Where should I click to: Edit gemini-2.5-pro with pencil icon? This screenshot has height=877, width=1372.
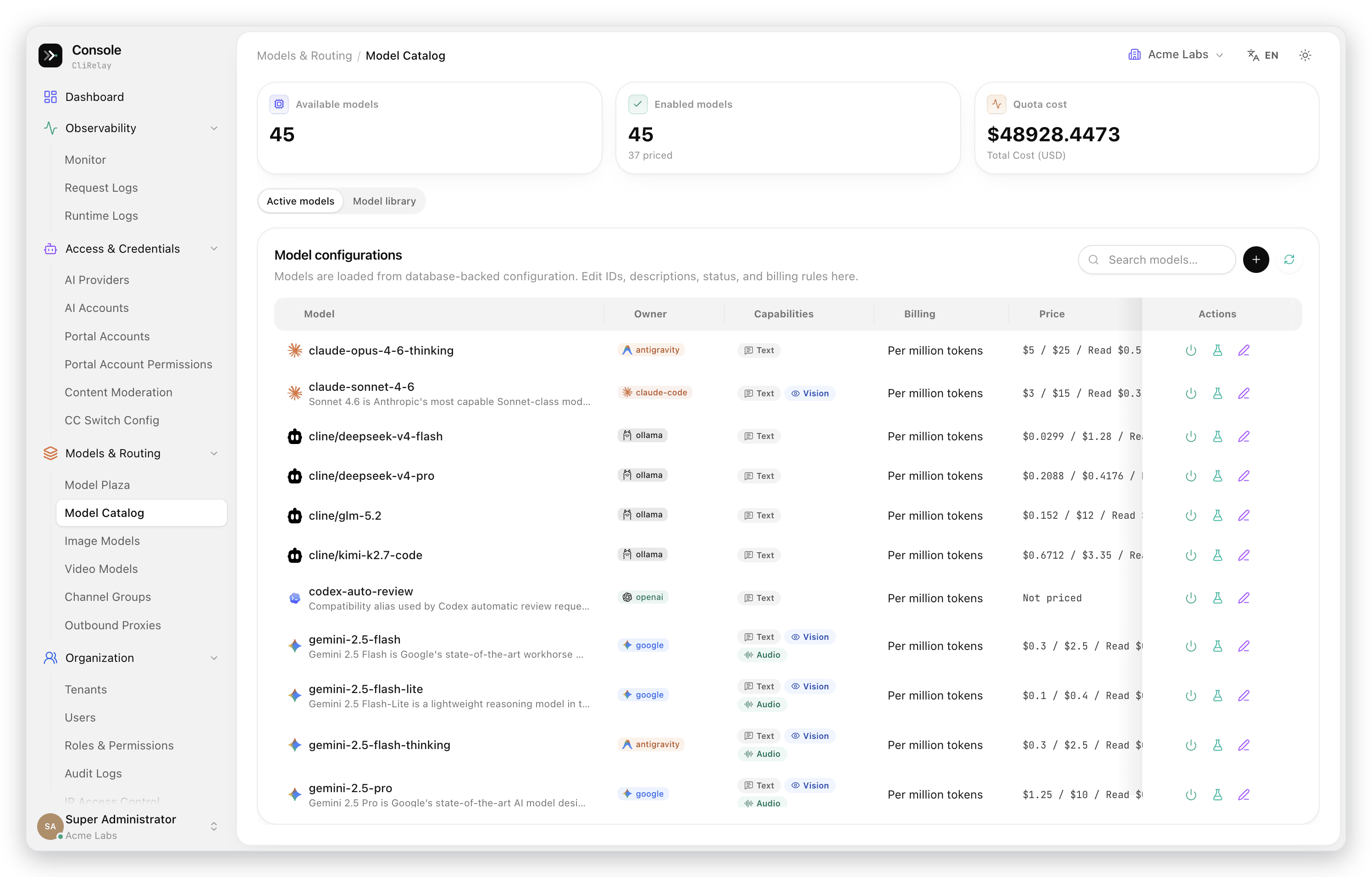(1243, 794)
